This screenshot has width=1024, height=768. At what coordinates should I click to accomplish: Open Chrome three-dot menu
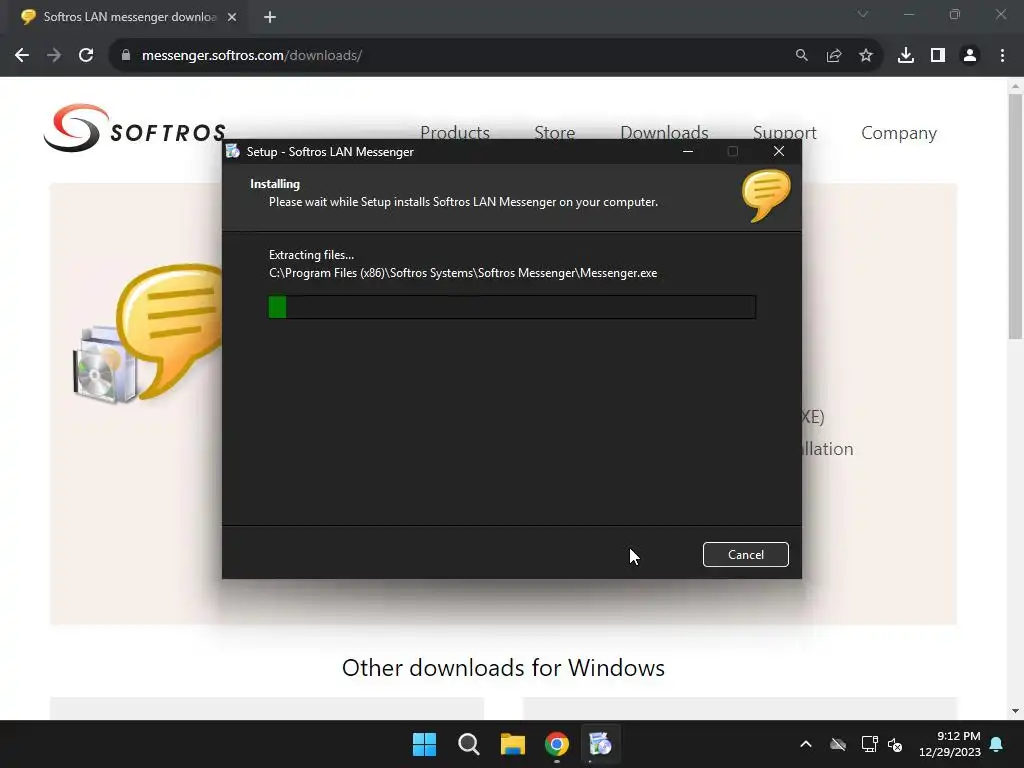1002,56
